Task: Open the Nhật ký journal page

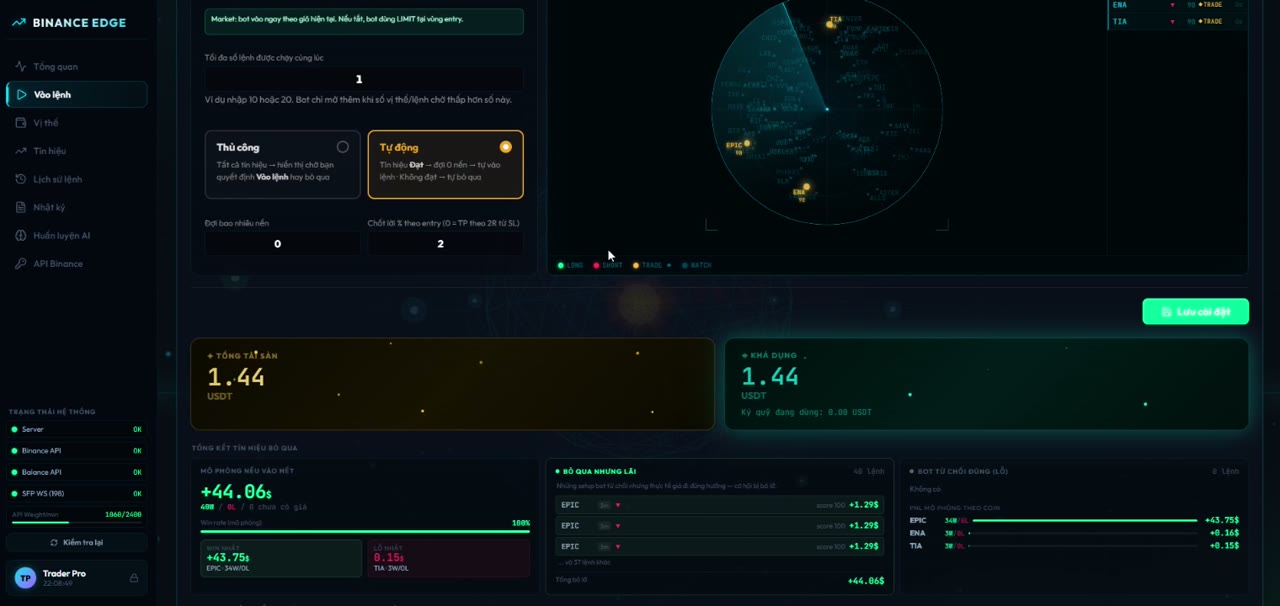Action: pyautogui.click(x=76, y=207)
